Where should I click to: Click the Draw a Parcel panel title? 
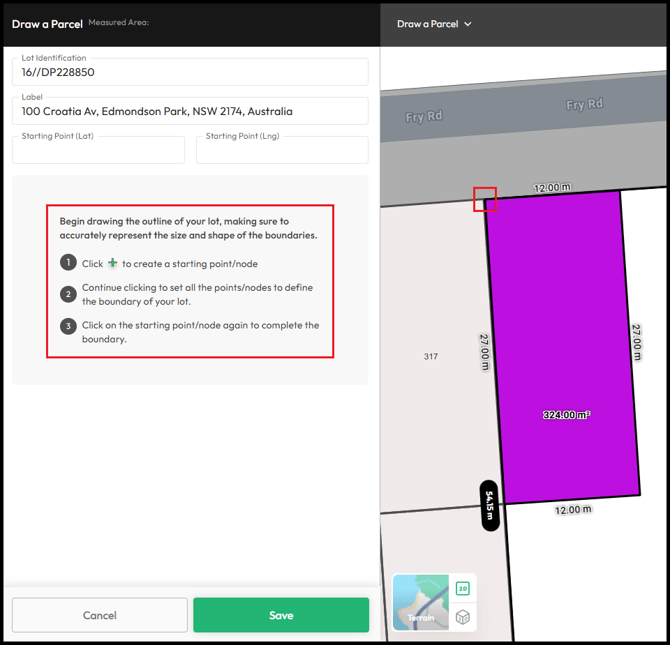pyautogui.click(x=47, y=23)
